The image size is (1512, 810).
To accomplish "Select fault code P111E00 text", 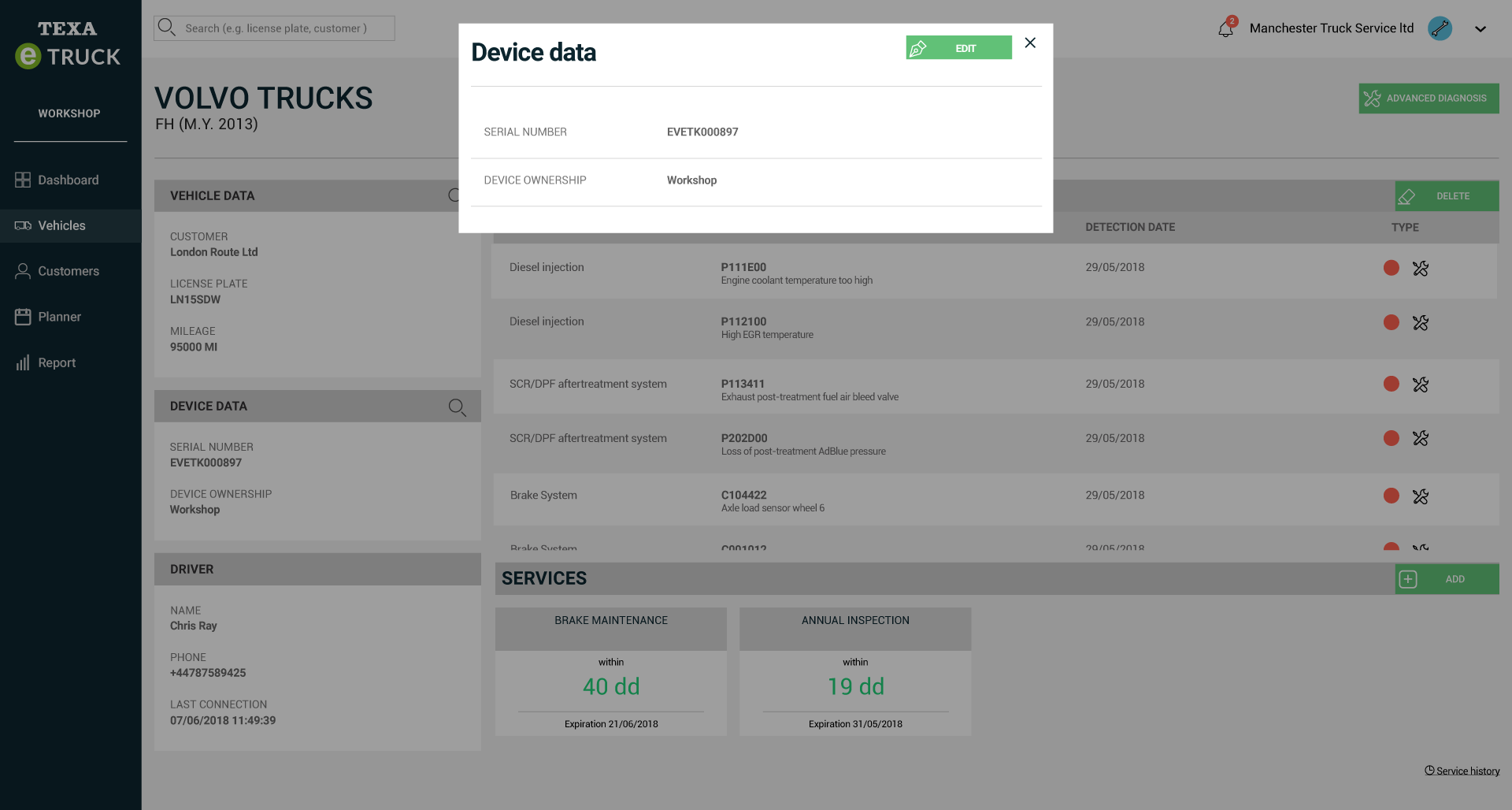I will [x=743, y=267].
